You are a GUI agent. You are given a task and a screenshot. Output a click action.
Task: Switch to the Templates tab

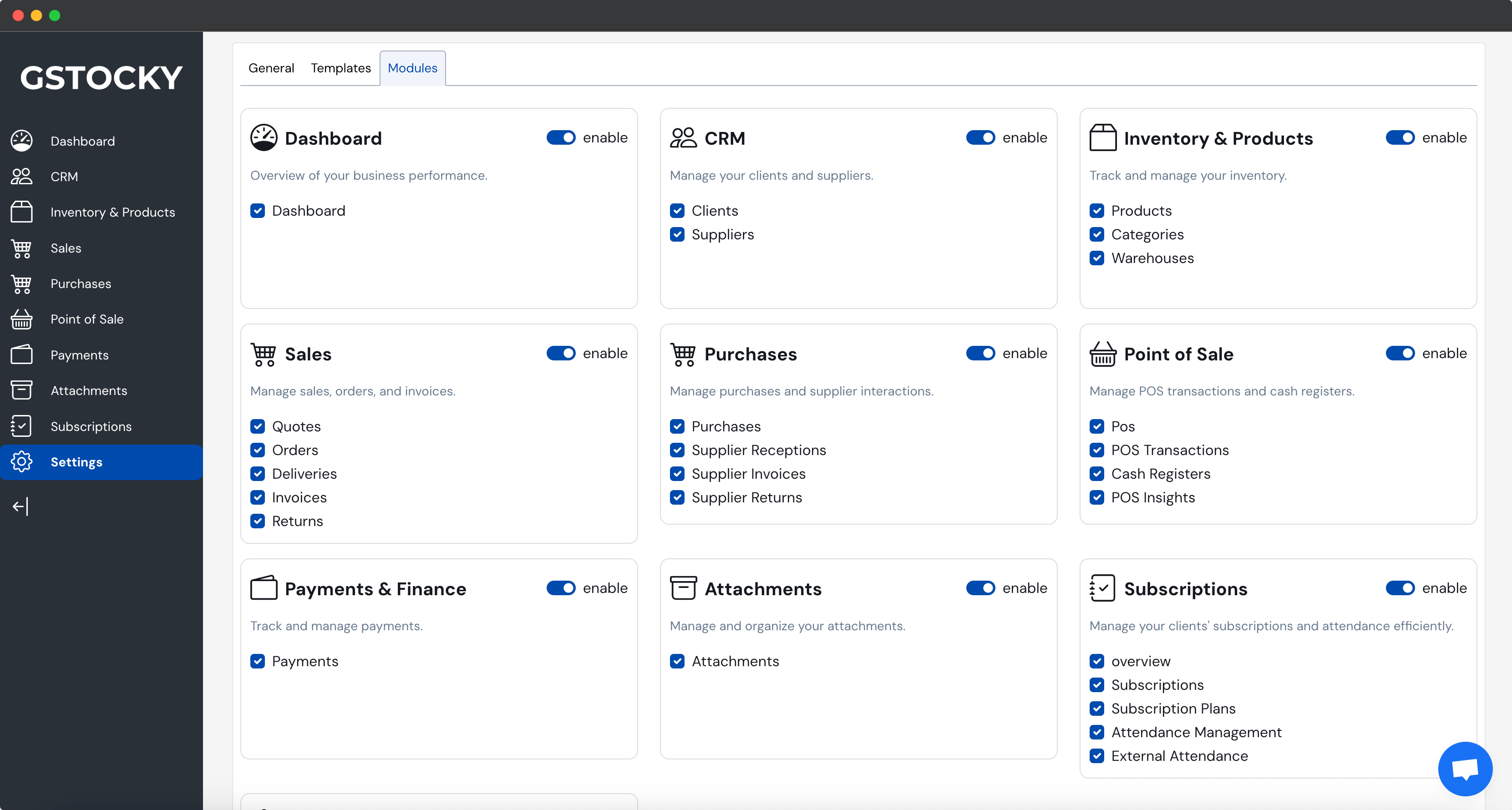coord(340,68)
